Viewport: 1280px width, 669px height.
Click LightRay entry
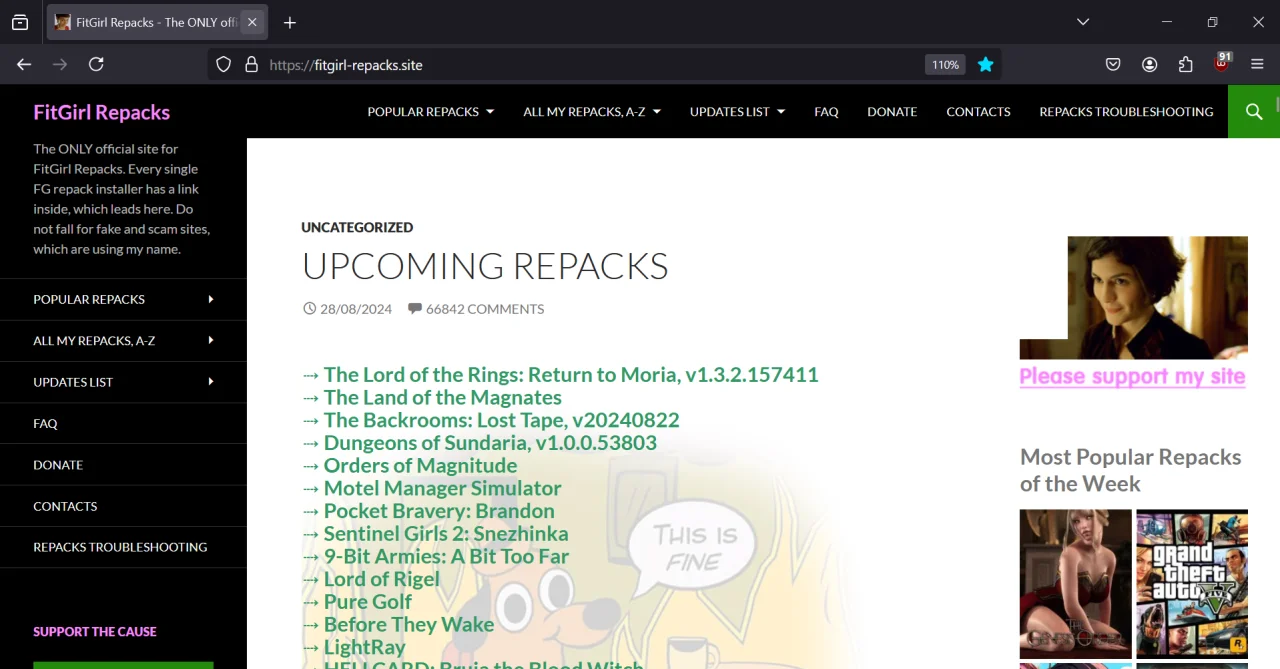point(365,647)
